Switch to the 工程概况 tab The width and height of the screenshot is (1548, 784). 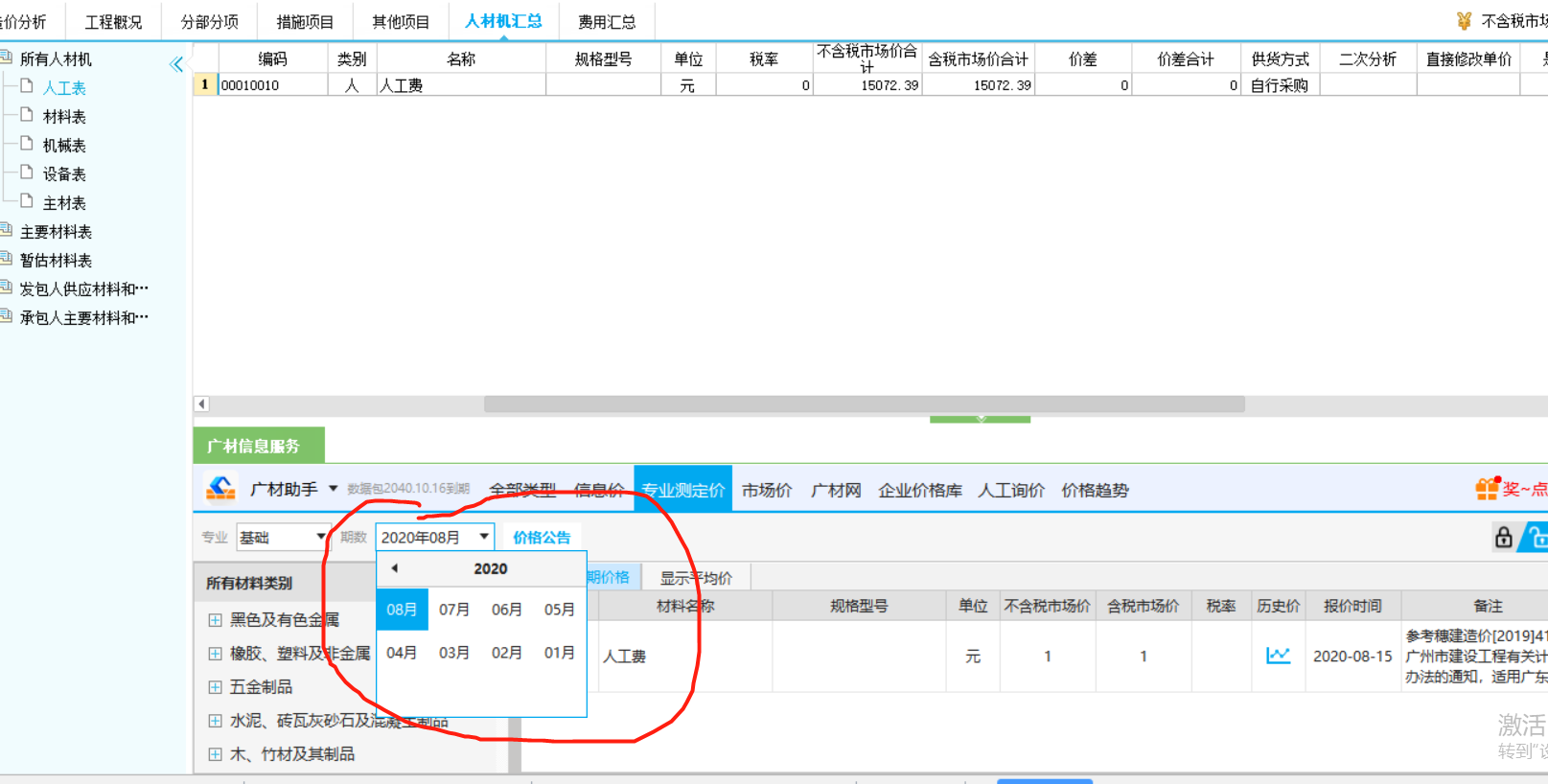click(x=113, y=21)
